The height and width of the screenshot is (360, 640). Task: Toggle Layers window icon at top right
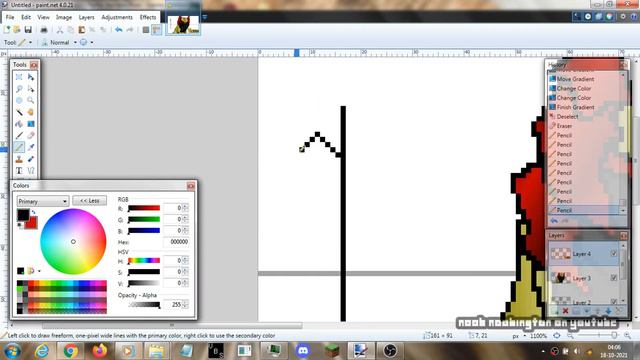(x=598, y=16)
